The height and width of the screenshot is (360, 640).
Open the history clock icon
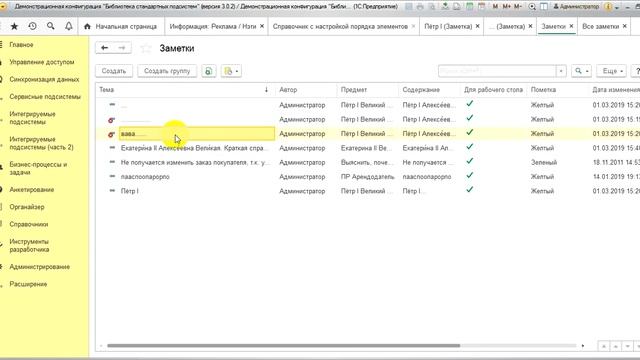point(32,26)
